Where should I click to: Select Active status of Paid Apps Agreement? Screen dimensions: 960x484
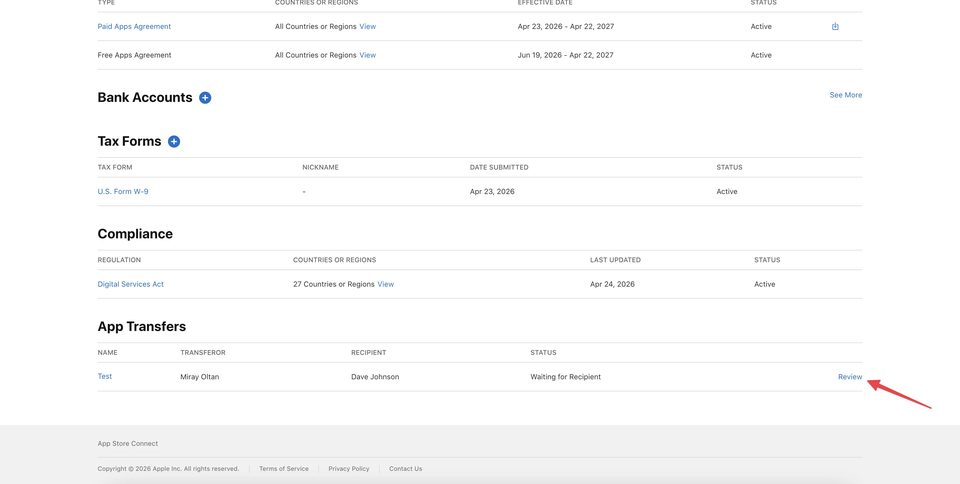pyautogui.click(x=761, y=26)
